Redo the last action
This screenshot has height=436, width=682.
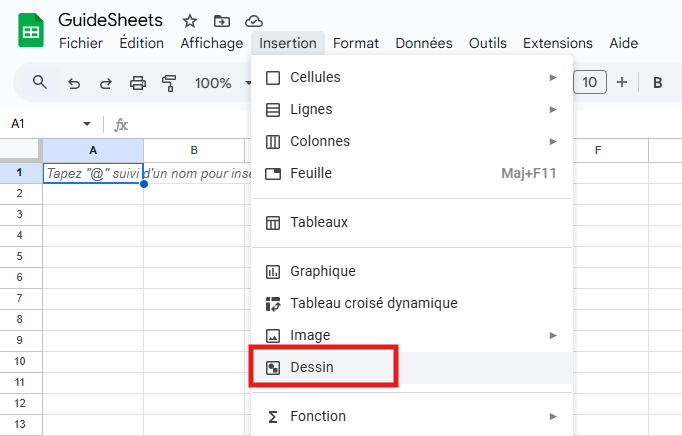click(106, 83)
